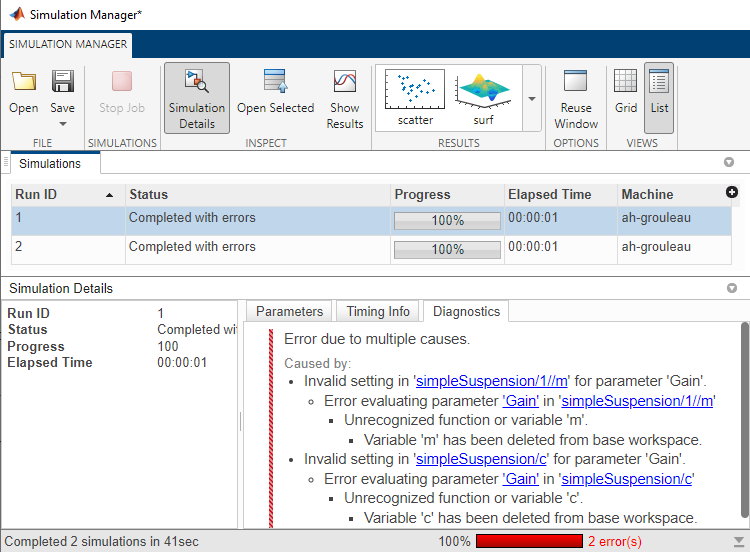Click the 2 error(s) status link

point(614,541)
